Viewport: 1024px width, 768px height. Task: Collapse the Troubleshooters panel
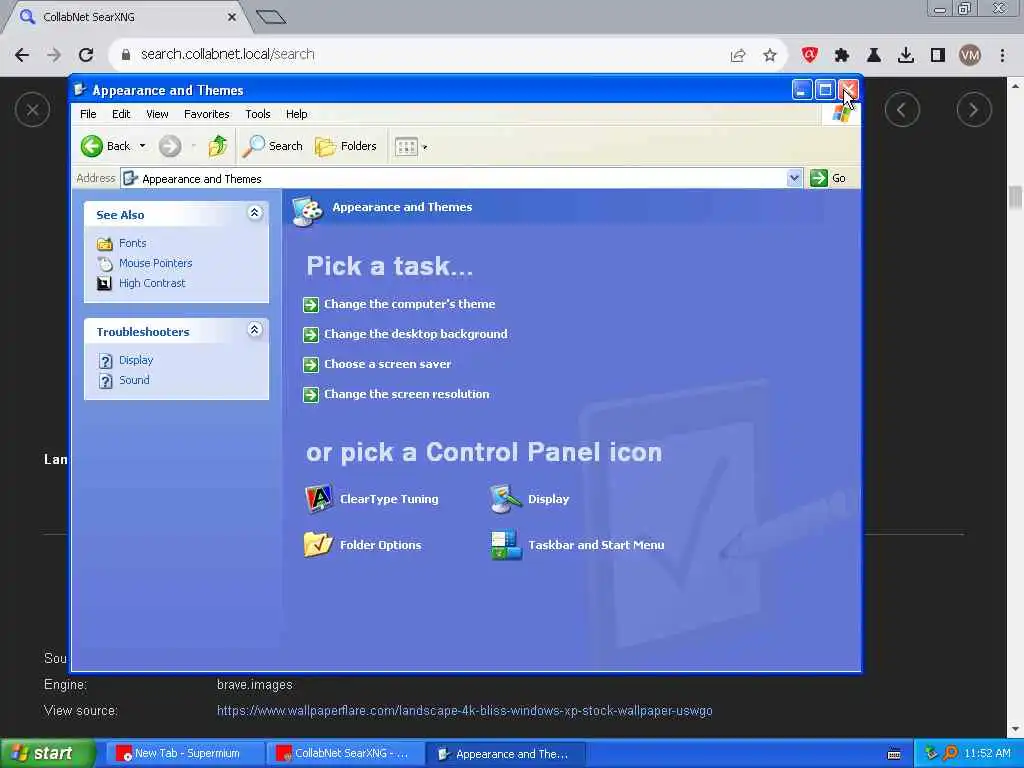[255, 330]
